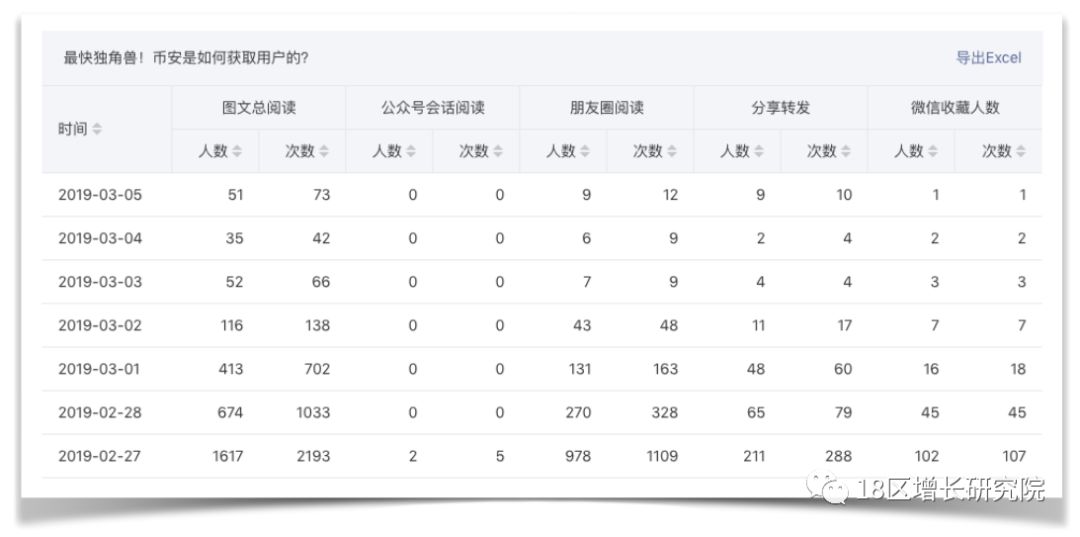Click sharers value 211
The image size is (1080, 537).
[x=754, y=456]
